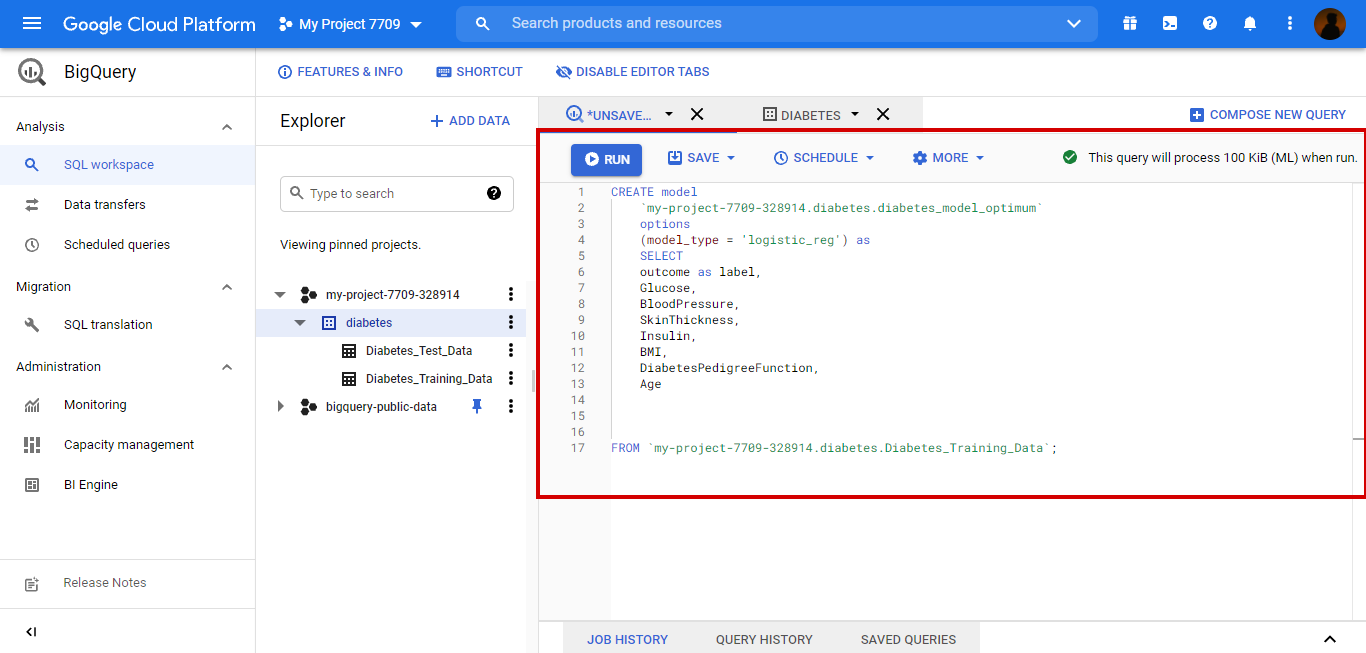Open actions menu for Diabetes_Training_Data
Viewport: 1366px width, 653px height.
point(511,378)
